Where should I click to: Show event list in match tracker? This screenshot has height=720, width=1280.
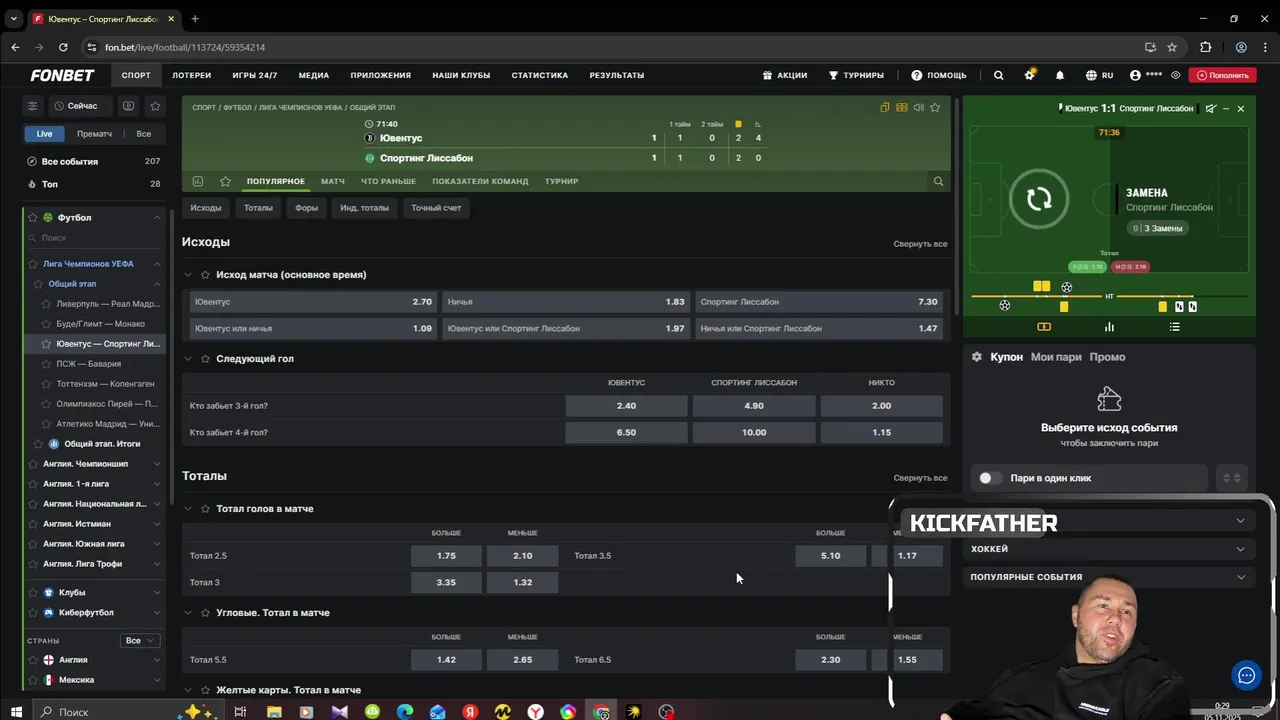coord(1175,327)
